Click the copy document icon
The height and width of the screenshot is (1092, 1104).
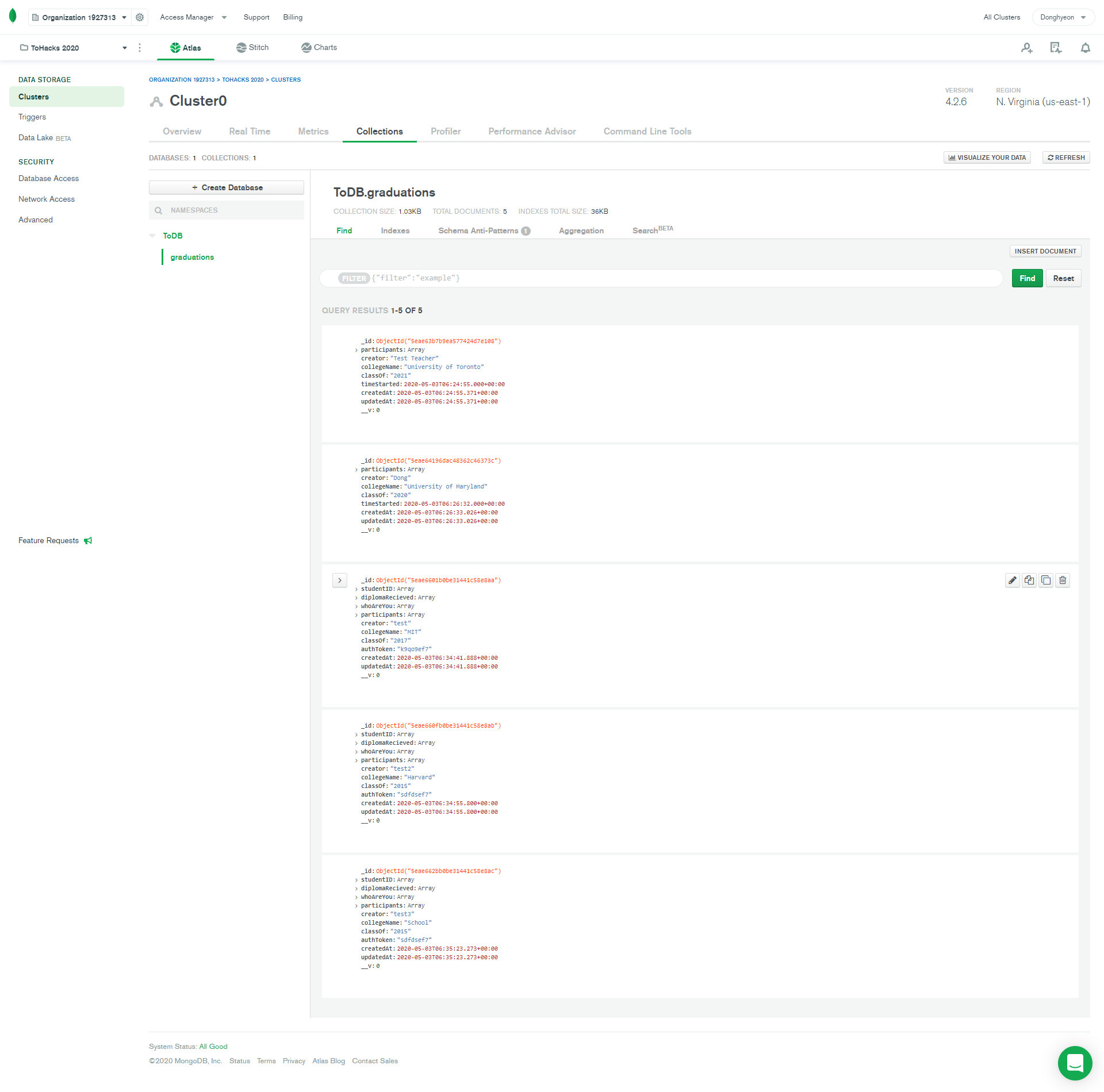click(1029, 580)
